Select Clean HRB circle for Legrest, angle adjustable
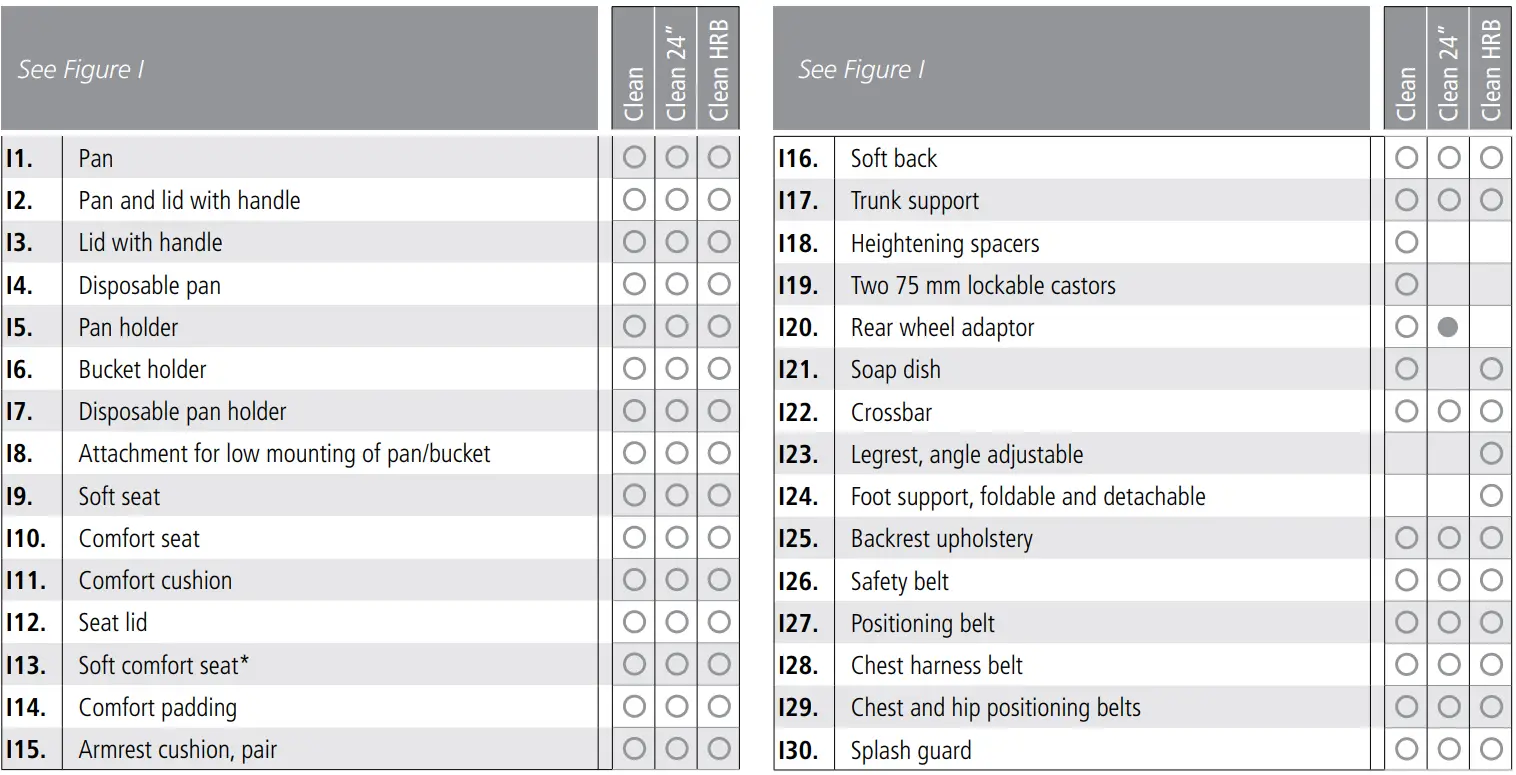The height and width of the screenshot is (775, 1516). (1491, 454)
